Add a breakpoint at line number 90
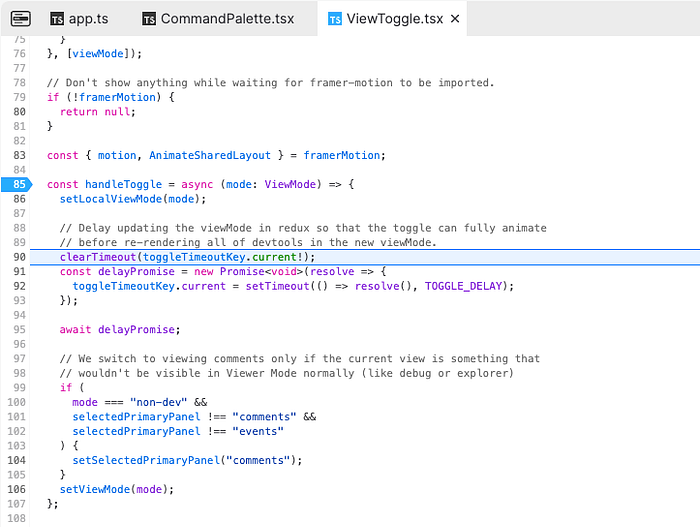Image resolution: width=700 pixels, height=527 pixels. (x=19, y=257)
